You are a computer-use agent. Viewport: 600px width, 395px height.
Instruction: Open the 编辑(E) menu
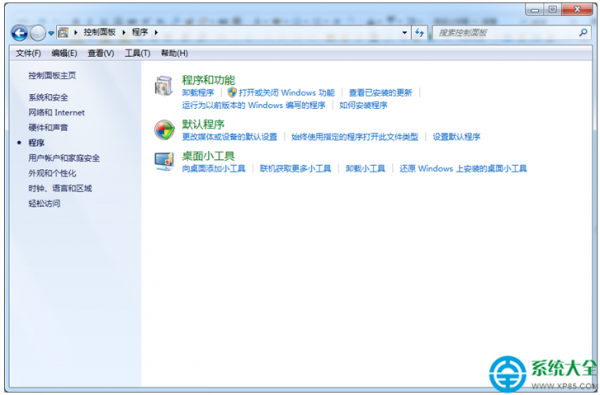pyautogui.click(x=64, y=53)
